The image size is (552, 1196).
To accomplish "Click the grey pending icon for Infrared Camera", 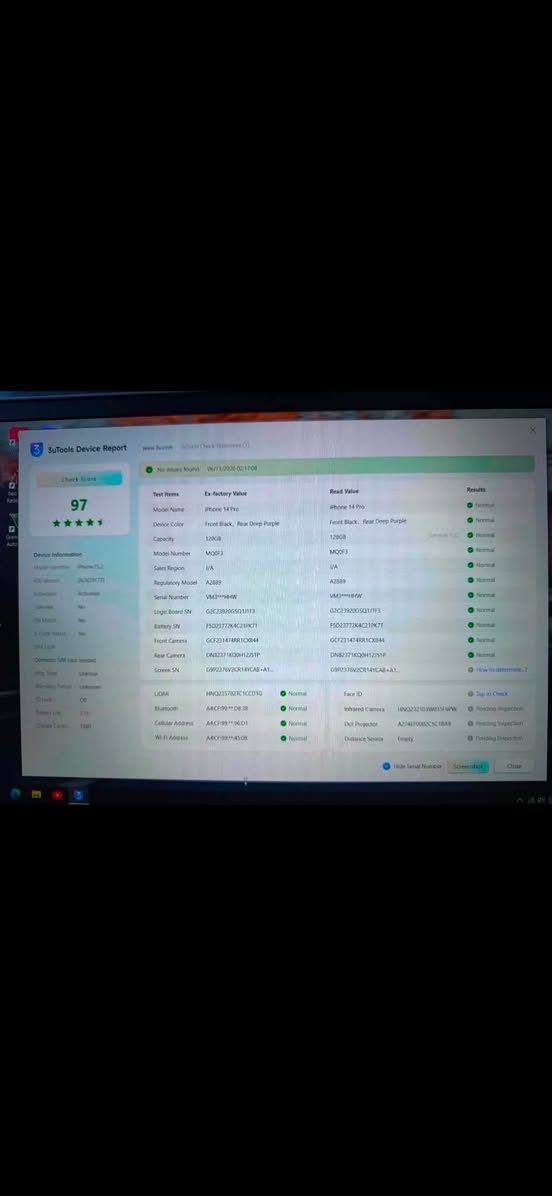I will click(470, 709).
